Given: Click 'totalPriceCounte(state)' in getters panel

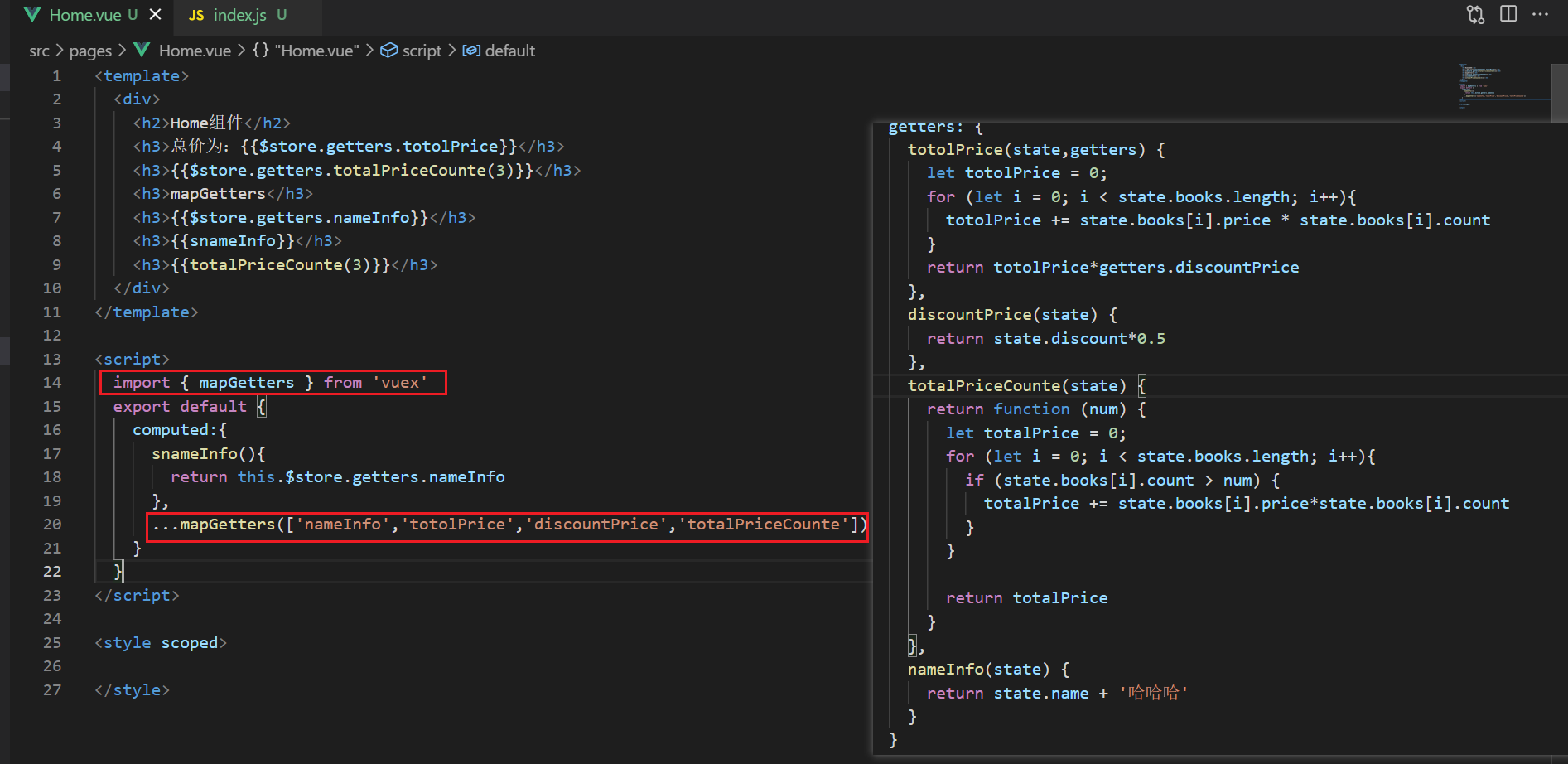Looking at the screenshot, I should [x=1017, y=386].
